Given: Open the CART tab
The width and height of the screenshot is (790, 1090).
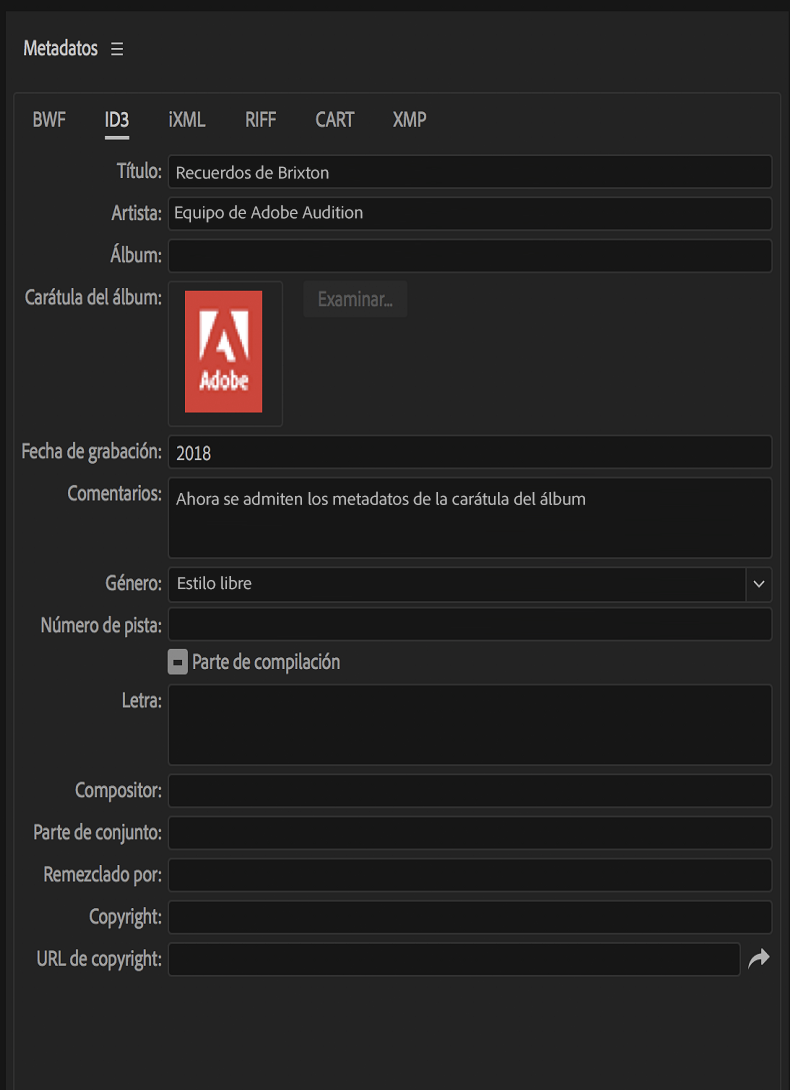Looking at the screenshot, I should (x=334, y=119).
